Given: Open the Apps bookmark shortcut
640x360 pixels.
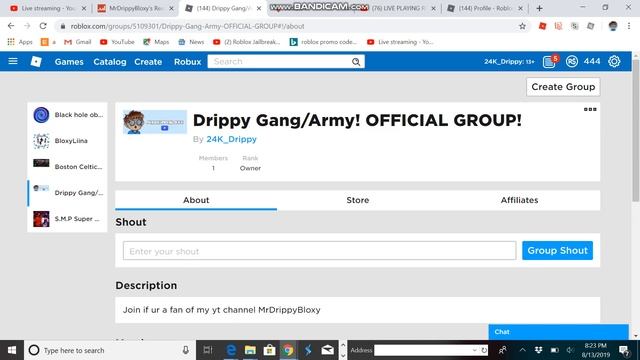Looking at the screenshot, I should (20, 42).
